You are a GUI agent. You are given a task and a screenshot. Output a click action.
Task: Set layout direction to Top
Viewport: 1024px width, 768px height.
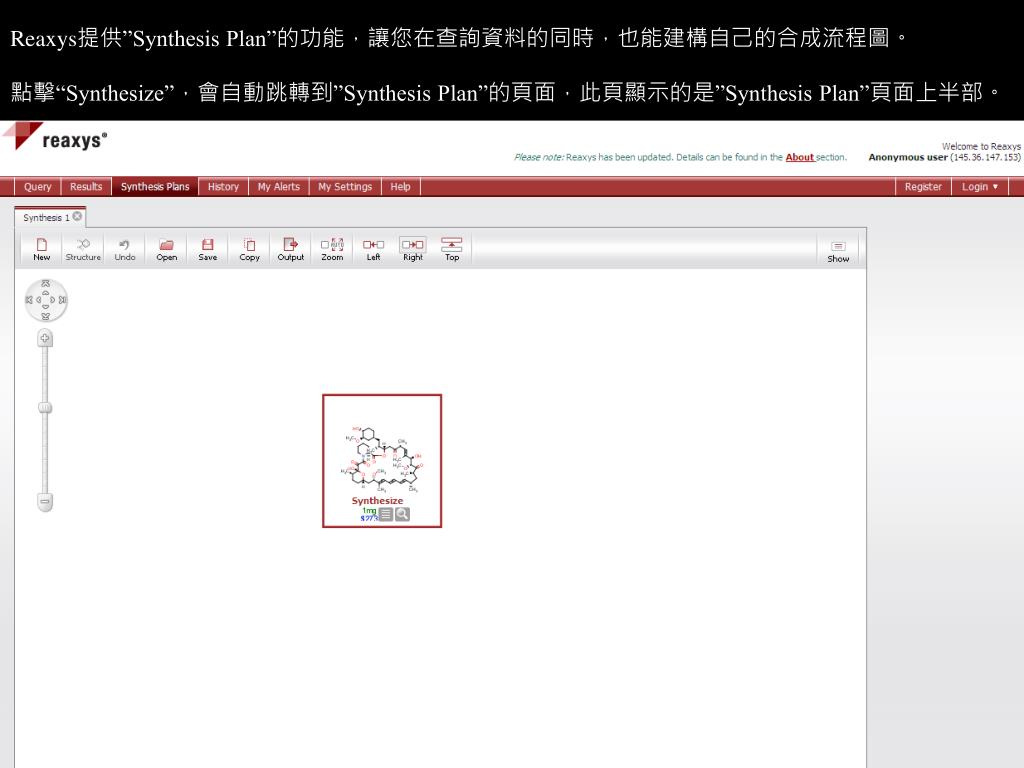[452, 249]
